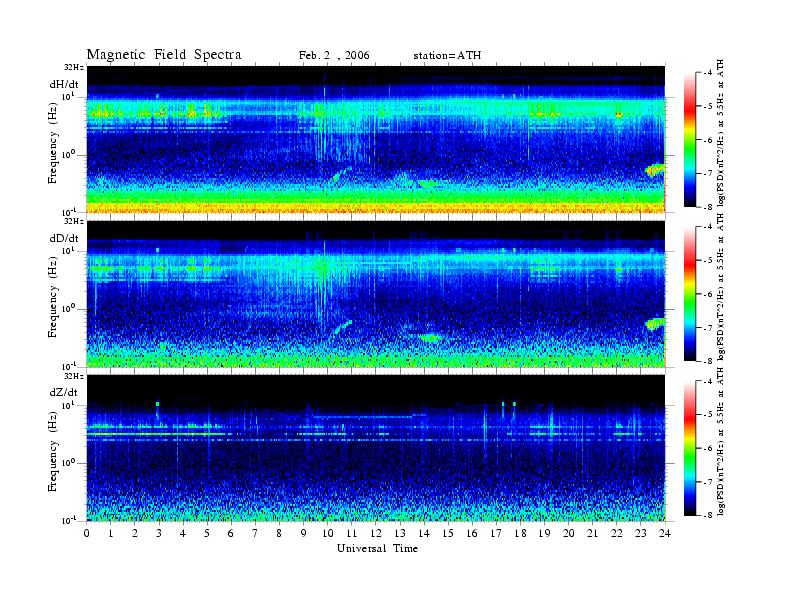The image size is (792, 612).
Task: Click the "dZ/dt" panel label
Action: (x=64, y=392)
